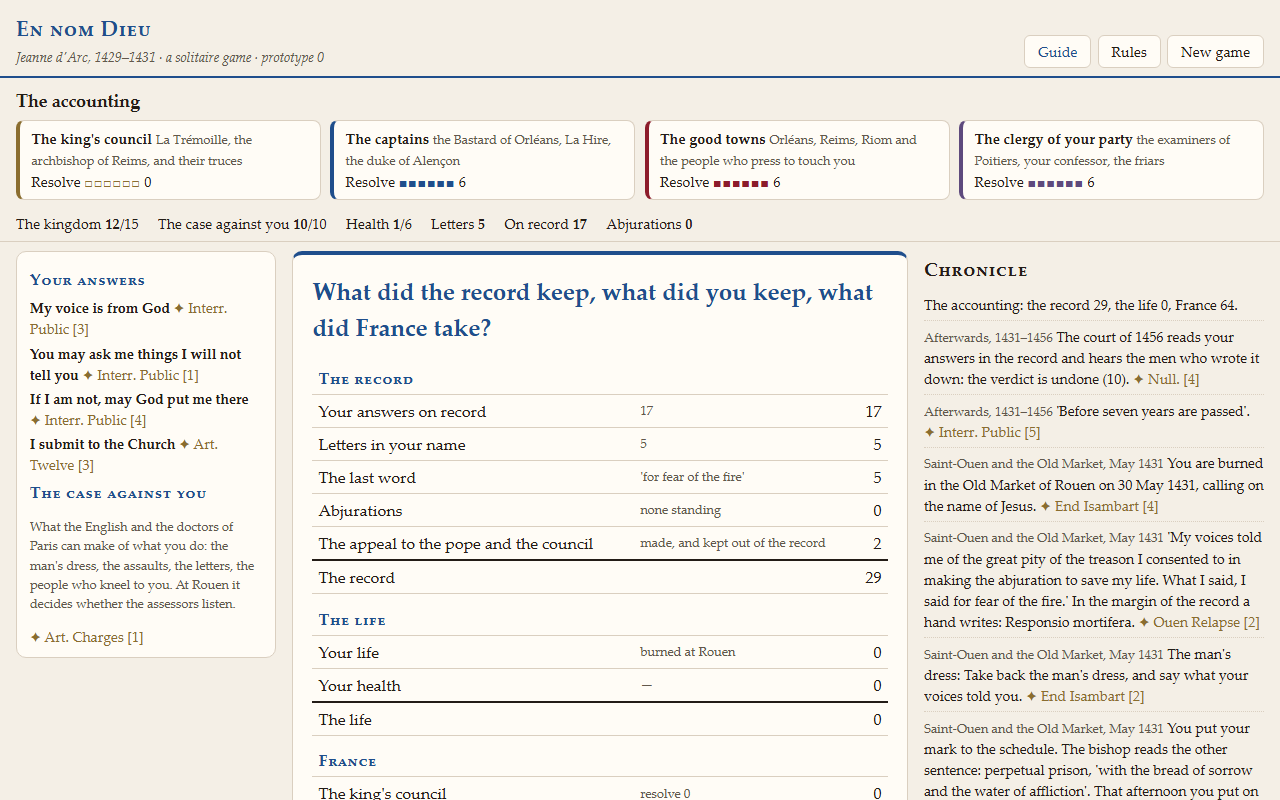Image resolution: width=1280 pixels, height=800 pixels.
Task: Select the clergy of your party card
Action: (x=1111, y=160)
